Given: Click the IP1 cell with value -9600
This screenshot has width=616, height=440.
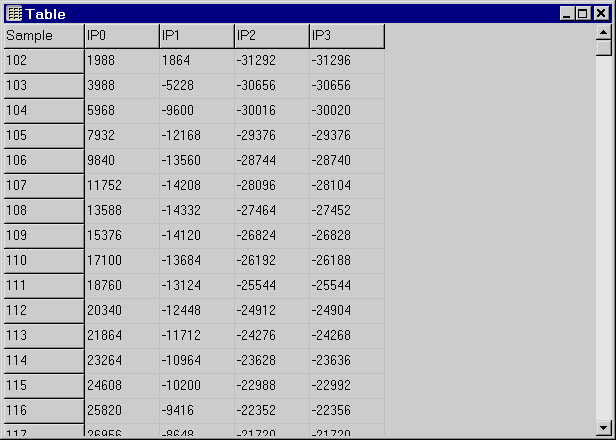Looking at the screenshot, I should tap(196, 111).
